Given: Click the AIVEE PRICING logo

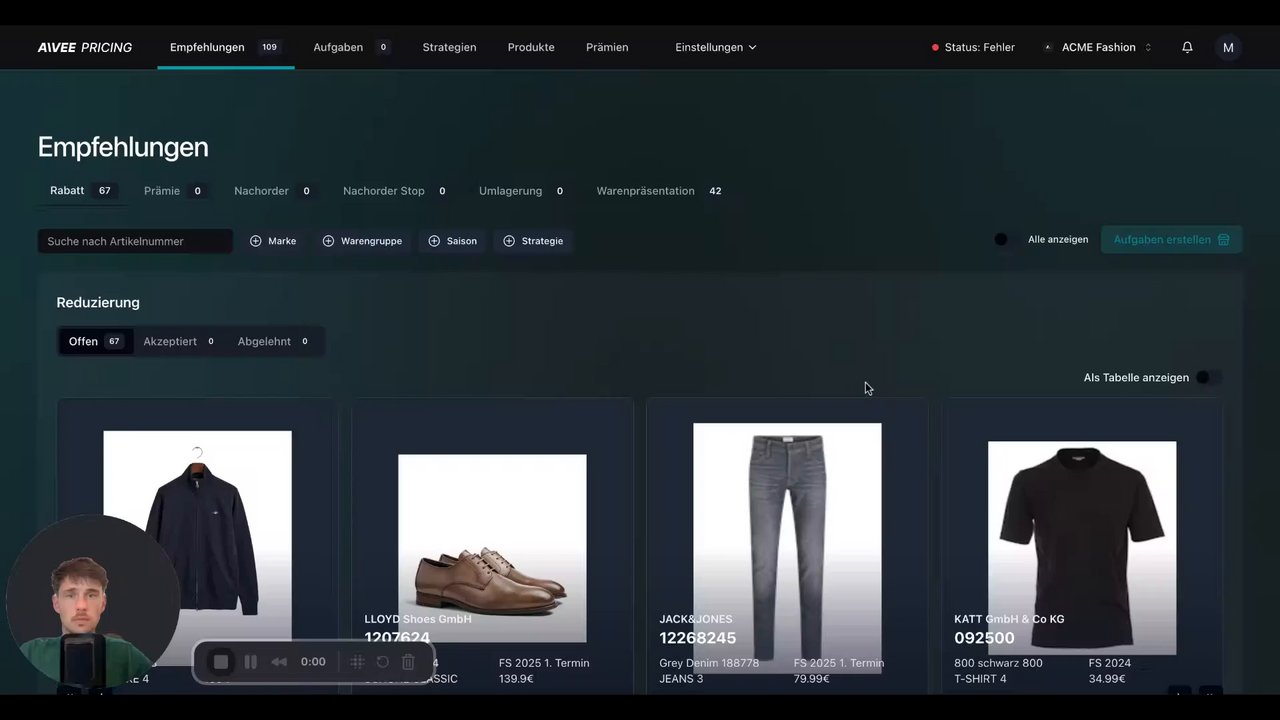Looking at the screenshot, I should pos(85,47).
